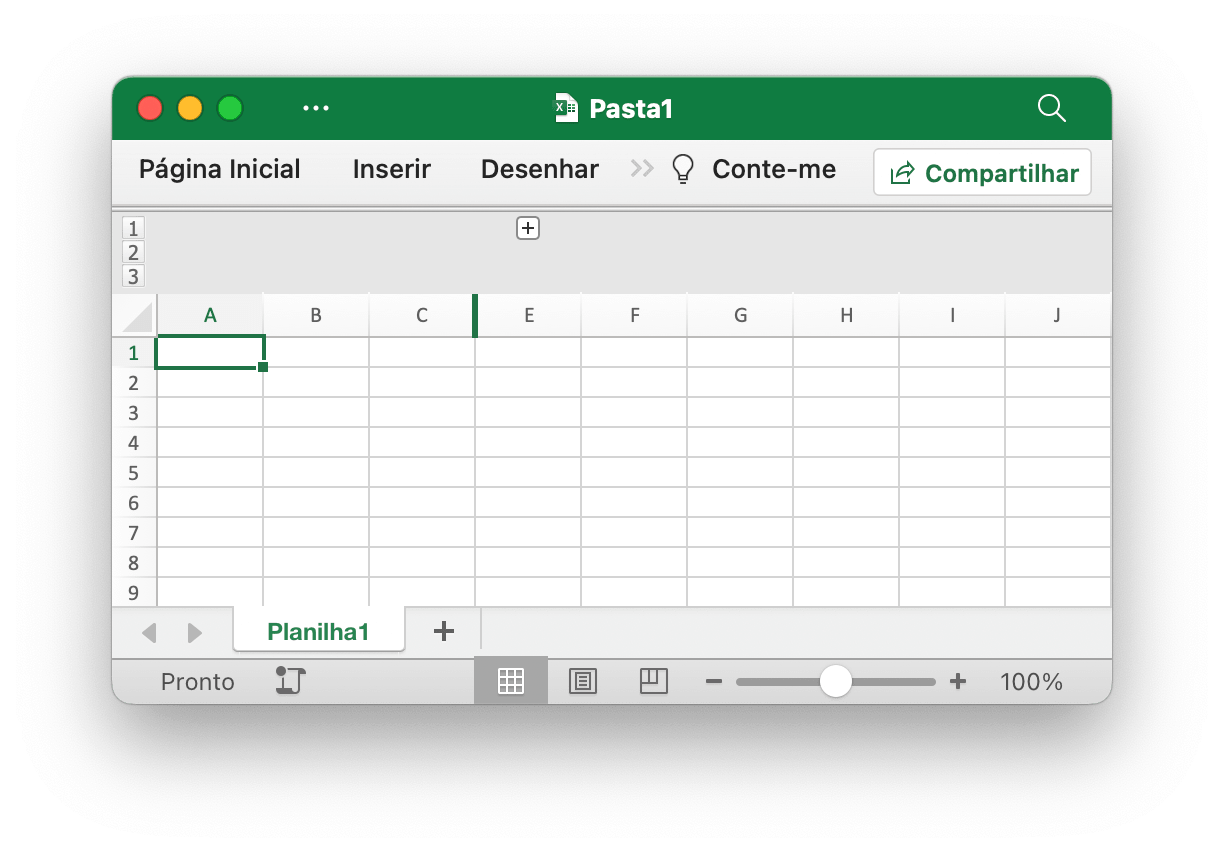Open the search magnifier in title bar
1224x852 pixels.
pos(1051,108)
